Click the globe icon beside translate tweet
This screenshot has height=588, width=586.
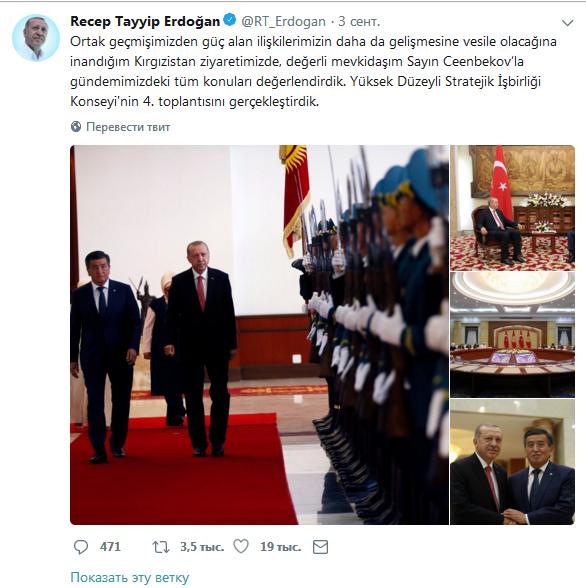(x=76, y=127)
